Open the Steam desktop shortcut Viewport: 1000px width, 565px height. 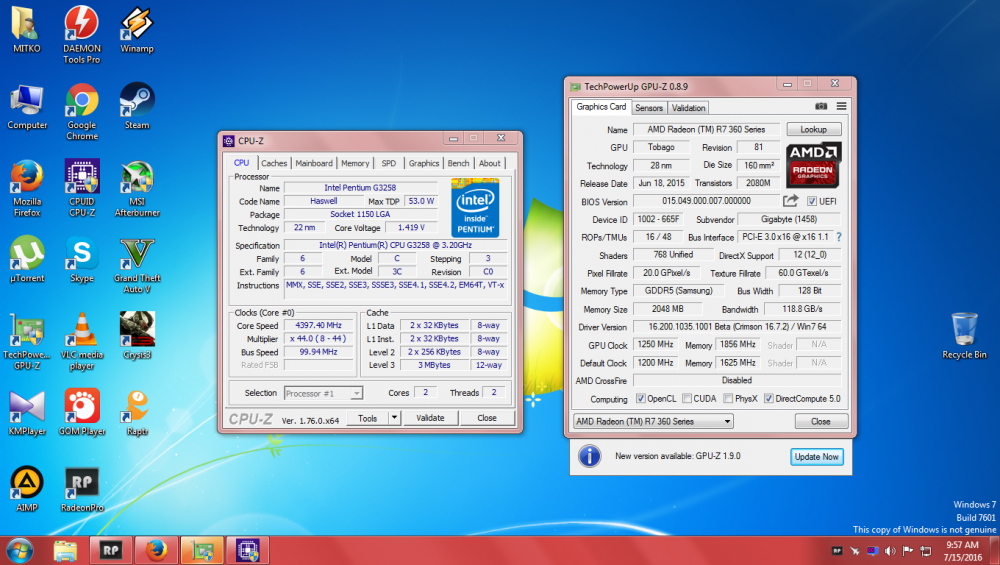click(x=136, y=106)
